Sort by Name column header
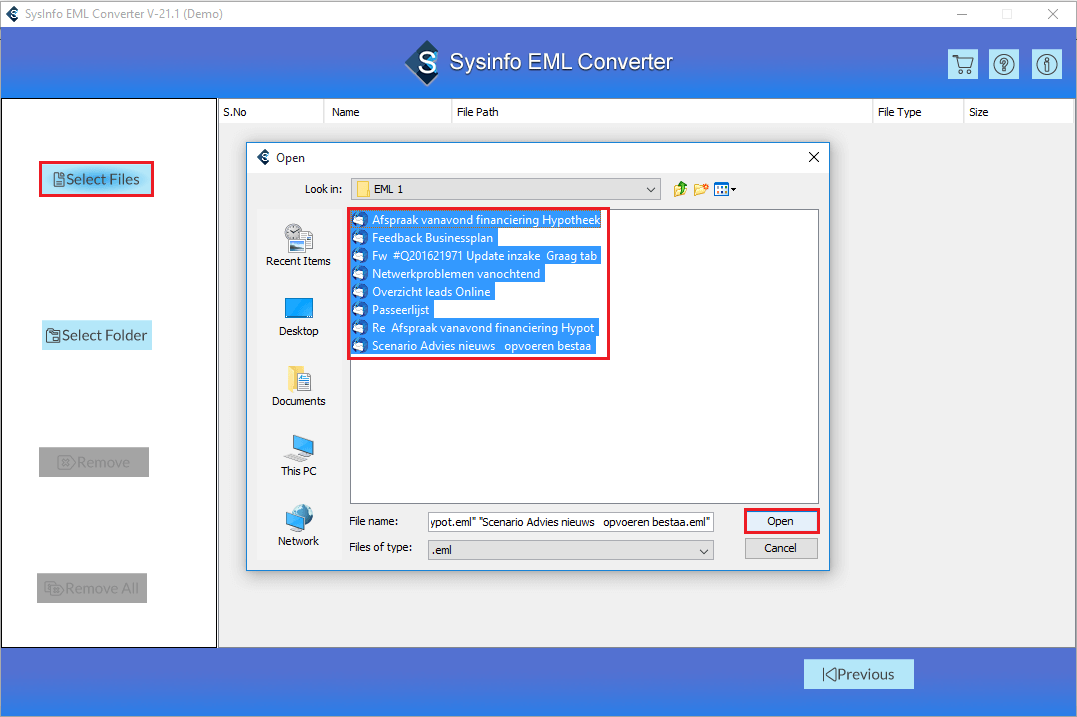This screenshot has width=1077, height=717. pyautogui.click(x=388, y=112)
